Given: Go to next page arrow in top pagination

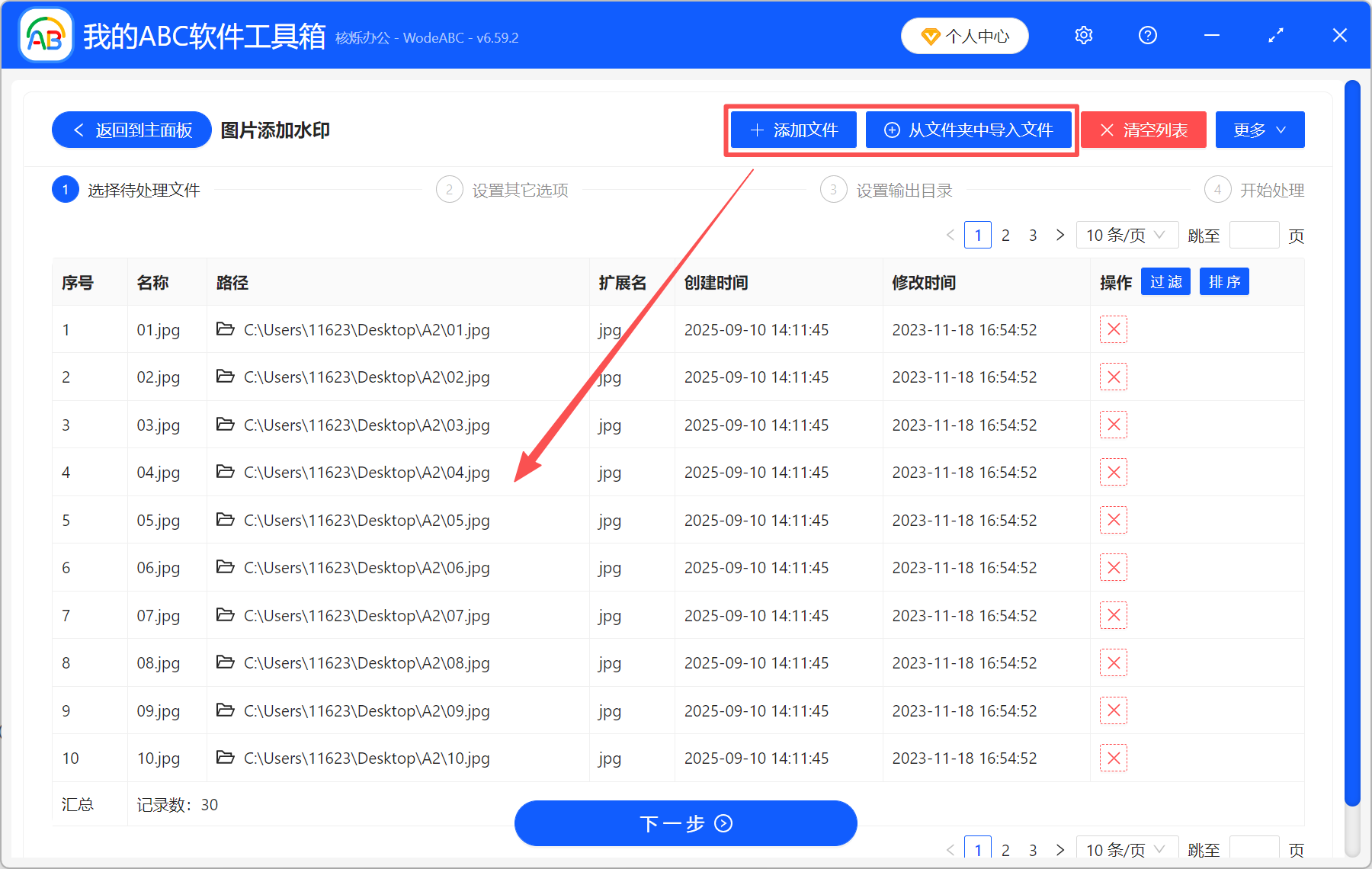Looking at the screenshot, I should tap(1060, 235).
